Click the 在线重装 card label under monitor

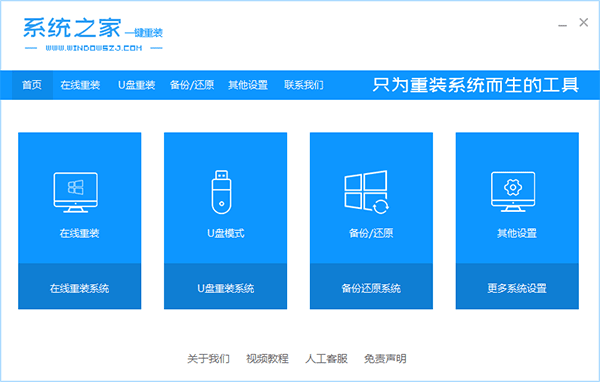tap(80, 233)
